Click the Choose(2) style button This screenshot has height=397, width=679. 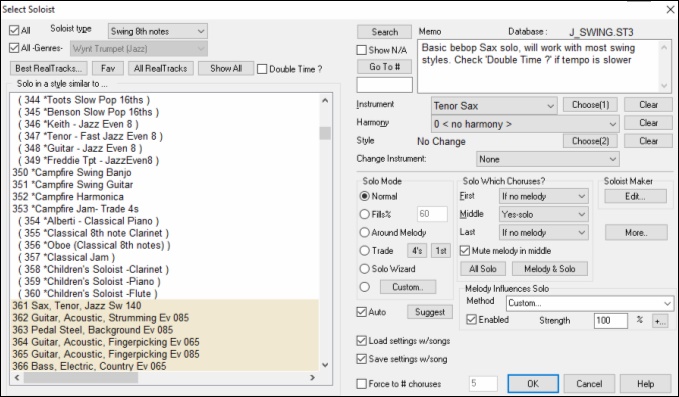591,141
